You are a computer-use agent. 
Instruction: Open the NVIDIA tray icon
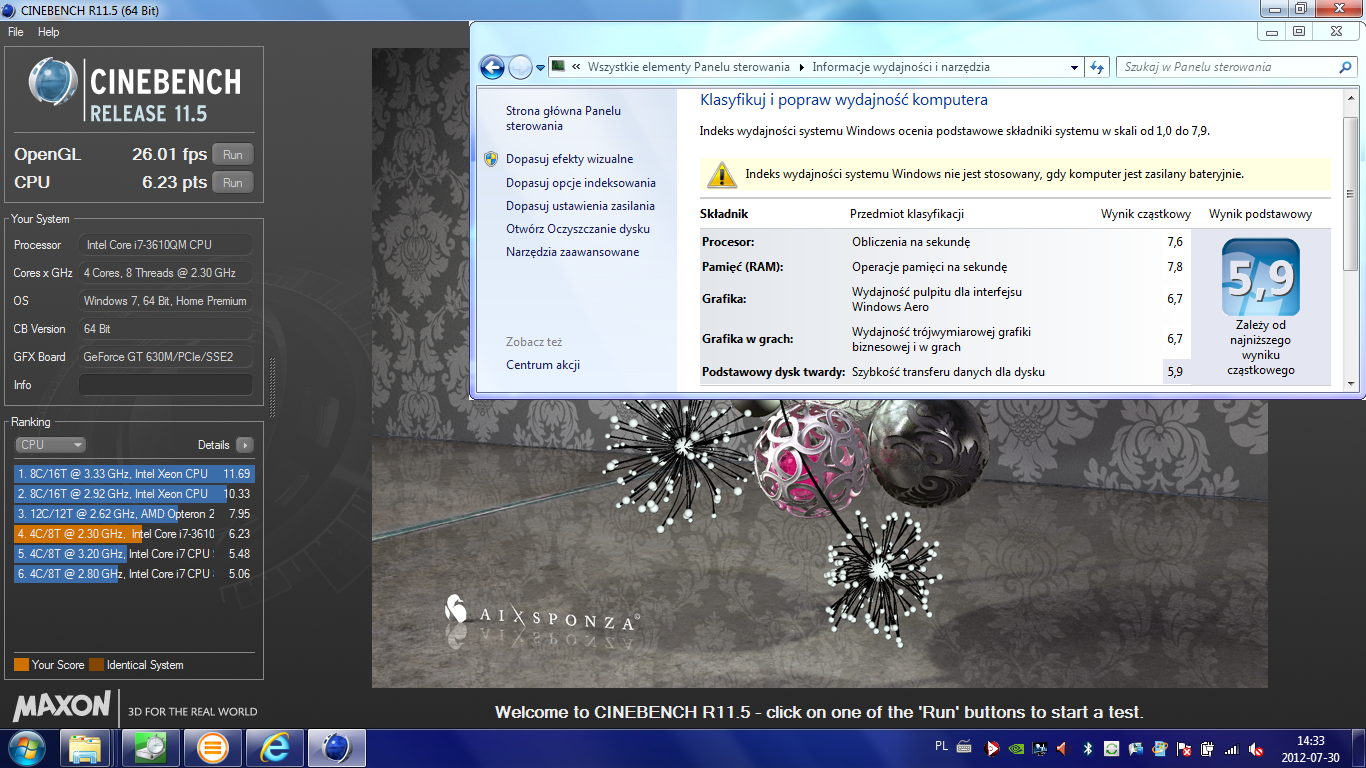[1016, 748]
